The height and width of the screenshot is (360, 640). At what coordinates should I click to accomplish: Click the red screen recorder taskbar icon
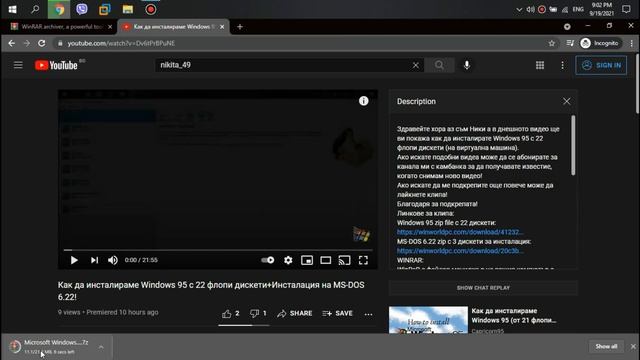click(x=151, y=9)
